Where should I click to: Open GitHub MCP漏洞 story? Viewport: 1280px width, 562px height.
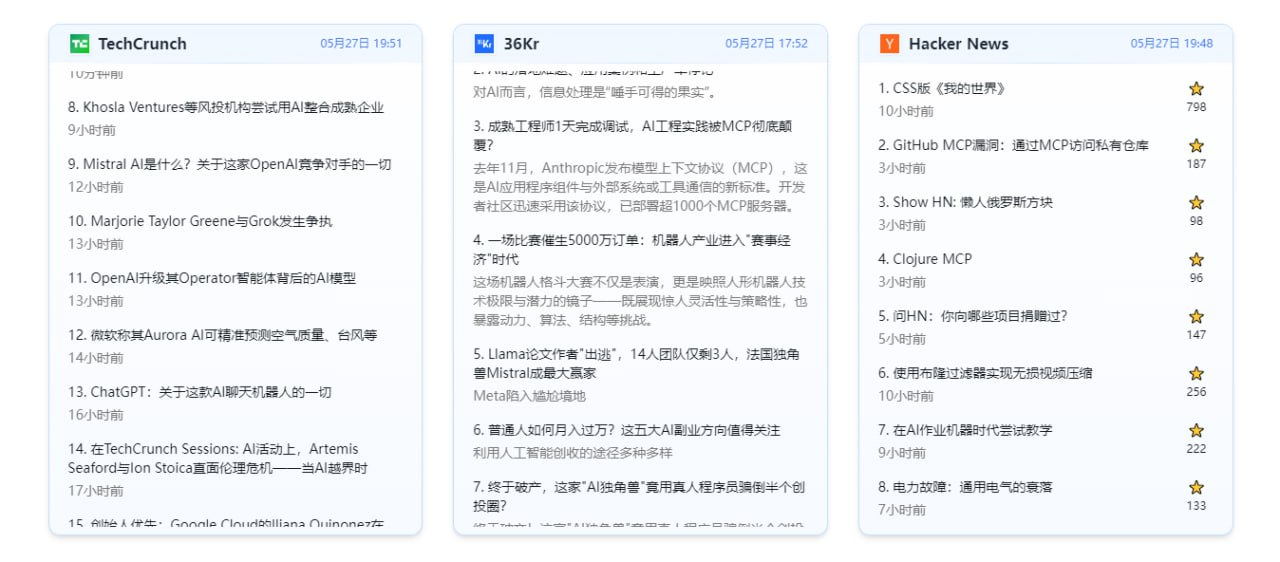tap(1013, 145)
